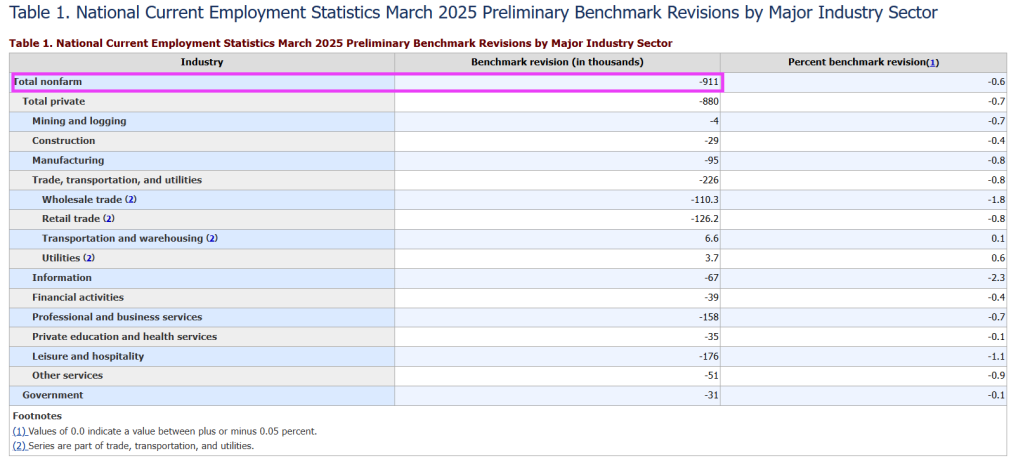Click the -29 Construction value
Viewport: 1023px width, 458px height.
pos(711,141)
